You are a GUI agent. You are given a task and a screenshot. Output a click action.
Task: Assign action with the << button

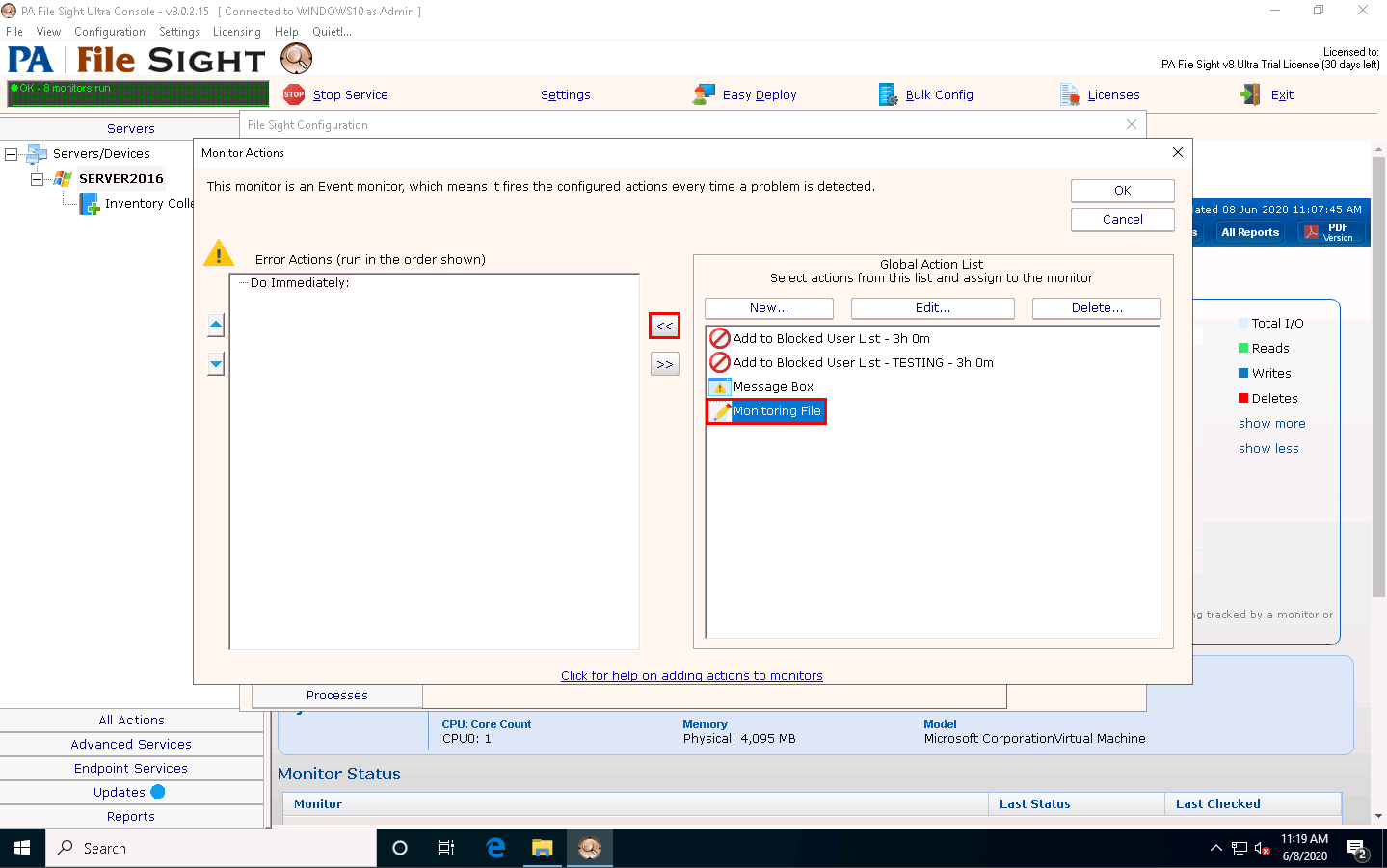(665, 326)
